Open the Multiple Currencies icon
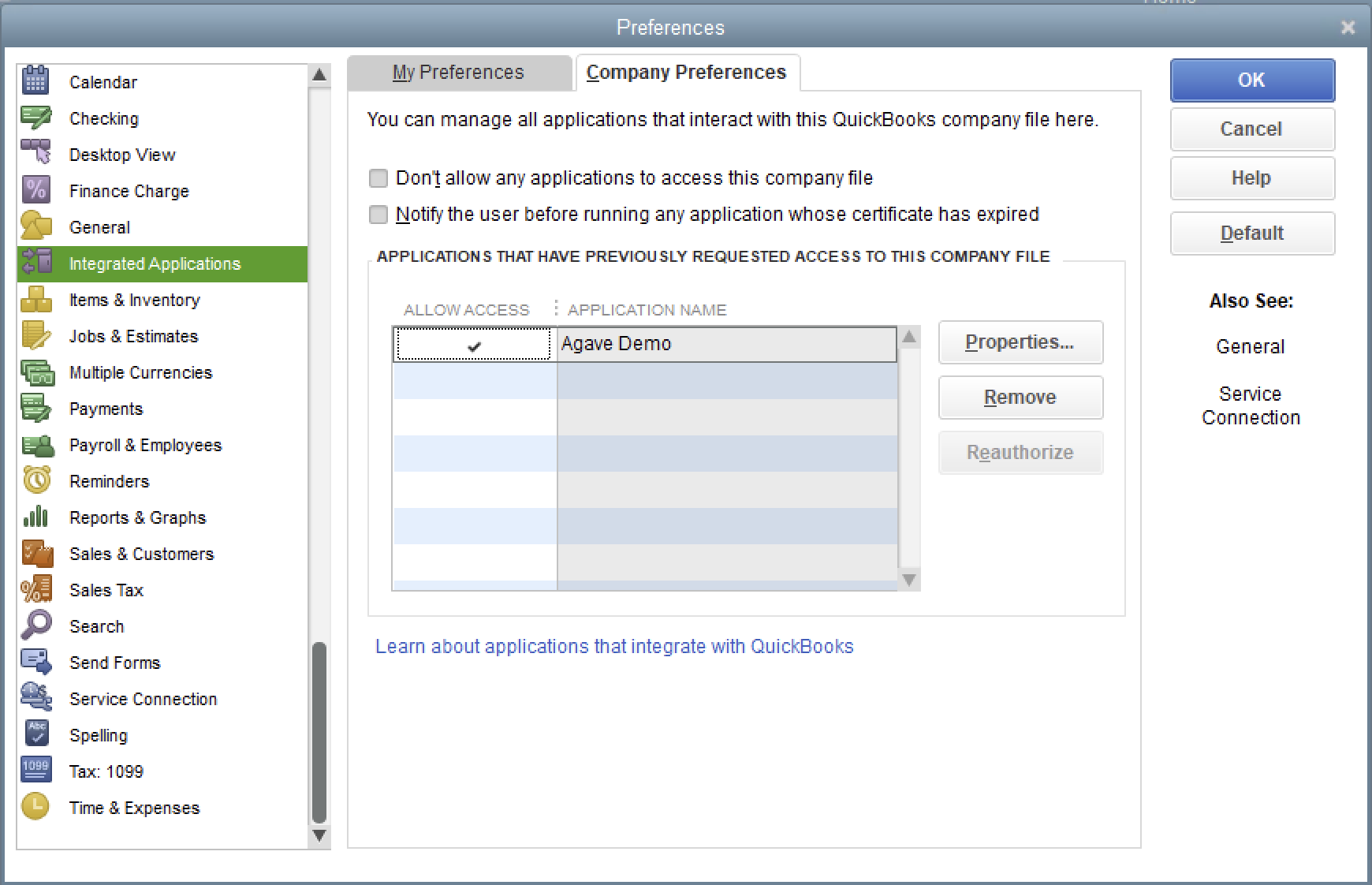 click(37, 372)
